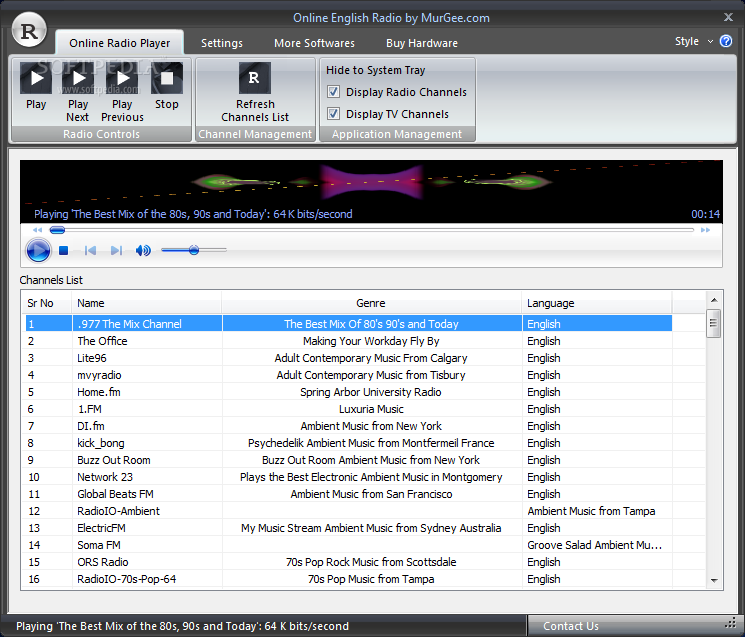Click the Stop icon in Radio Controls
The image size is (745, 637).
[167, 78]
